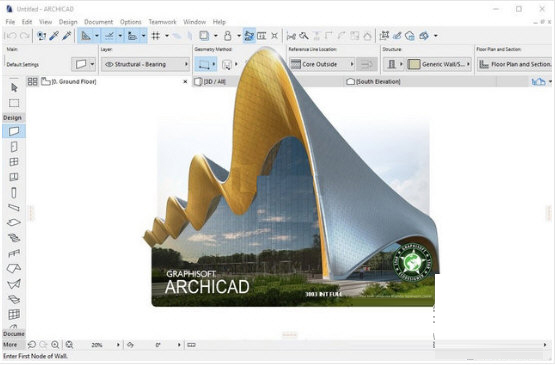Viewport: 555px width, 365px height.
Task: Click the Inject Parameters syringe icon
Action: pyautogui.click(x=67, y=35)
